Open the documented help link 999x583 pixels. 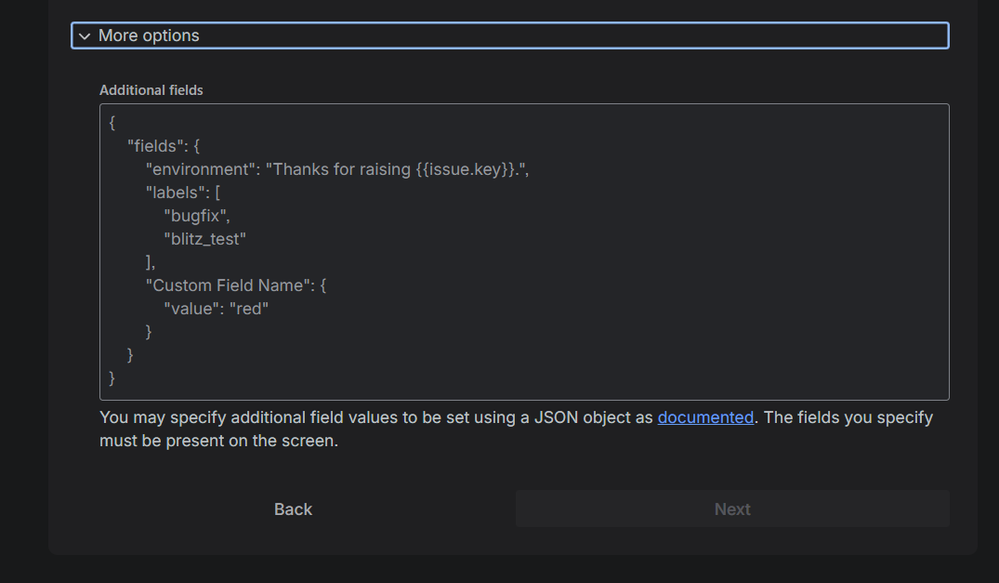pyautogui.click(x=705, y=417)
